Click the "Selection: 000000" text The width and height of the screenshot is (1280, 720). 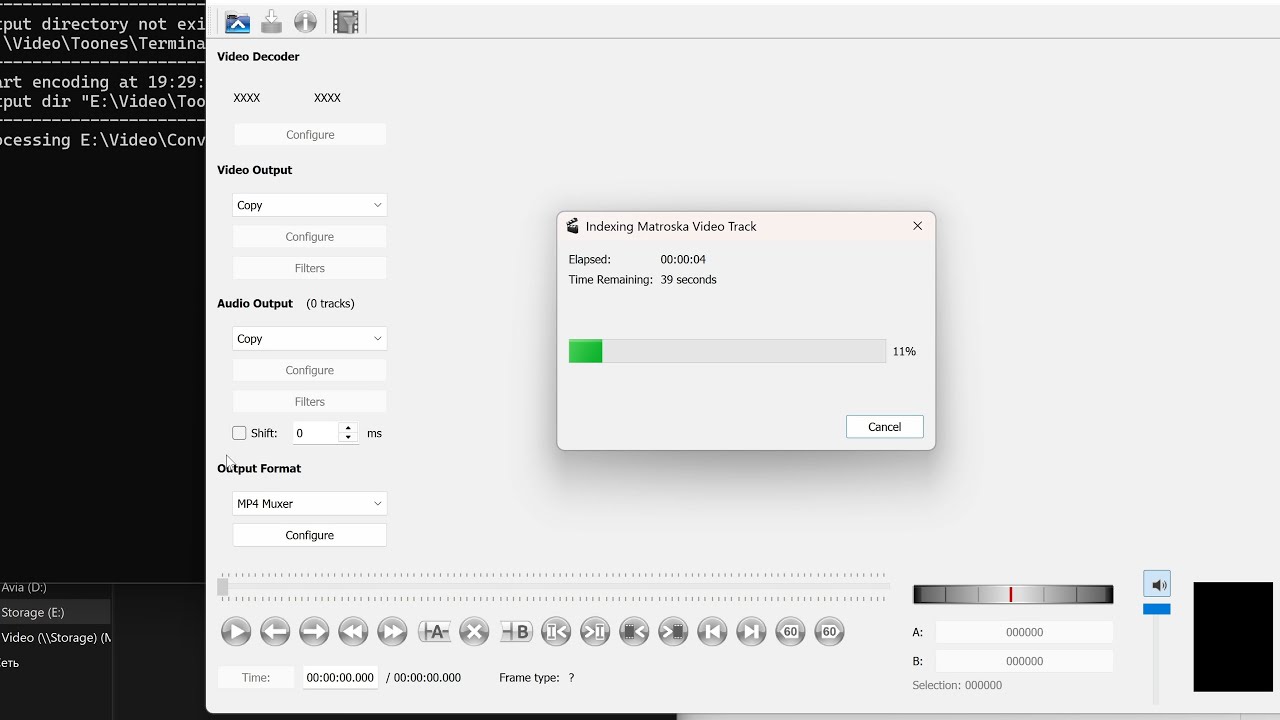pyautogui.click(x=957, y=685)
